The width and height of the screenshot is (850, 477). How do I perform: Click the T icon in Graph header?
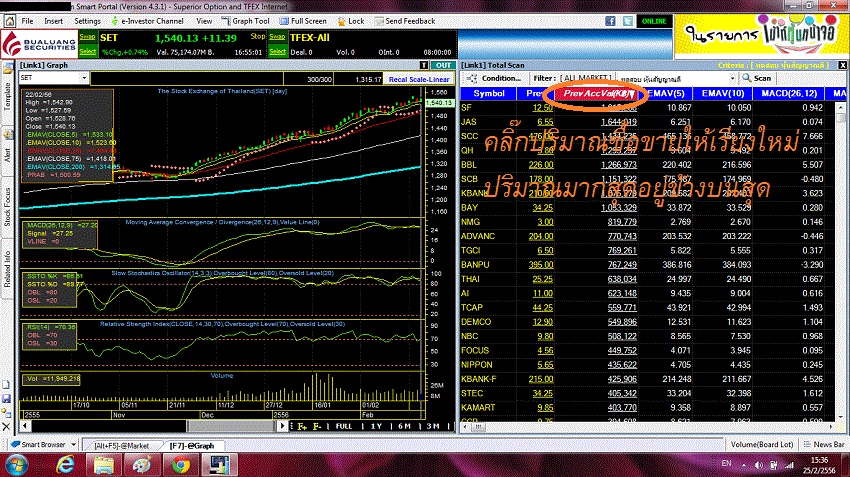(x=424, y=65)
